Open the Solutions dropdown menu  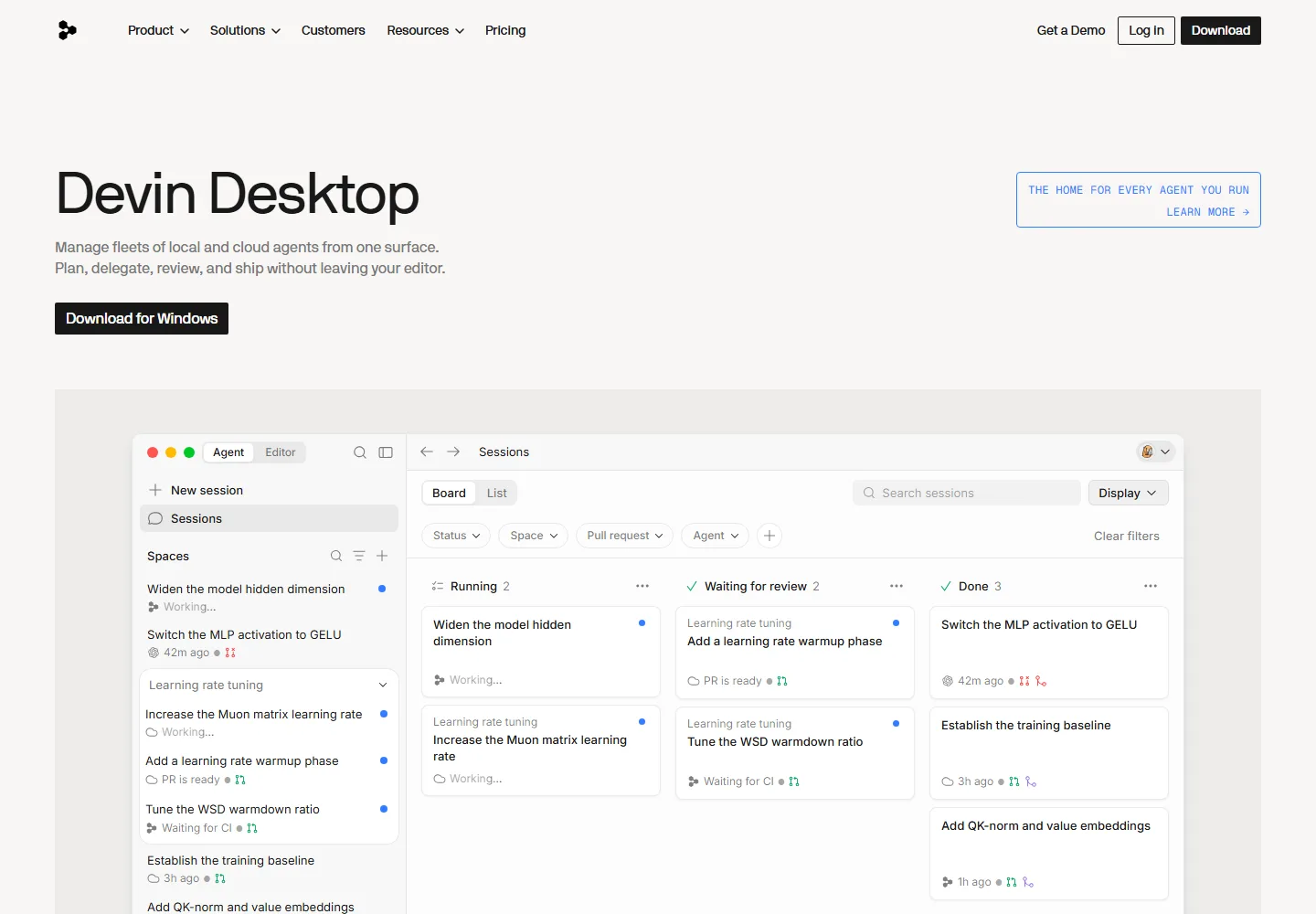tap(245, 30)
